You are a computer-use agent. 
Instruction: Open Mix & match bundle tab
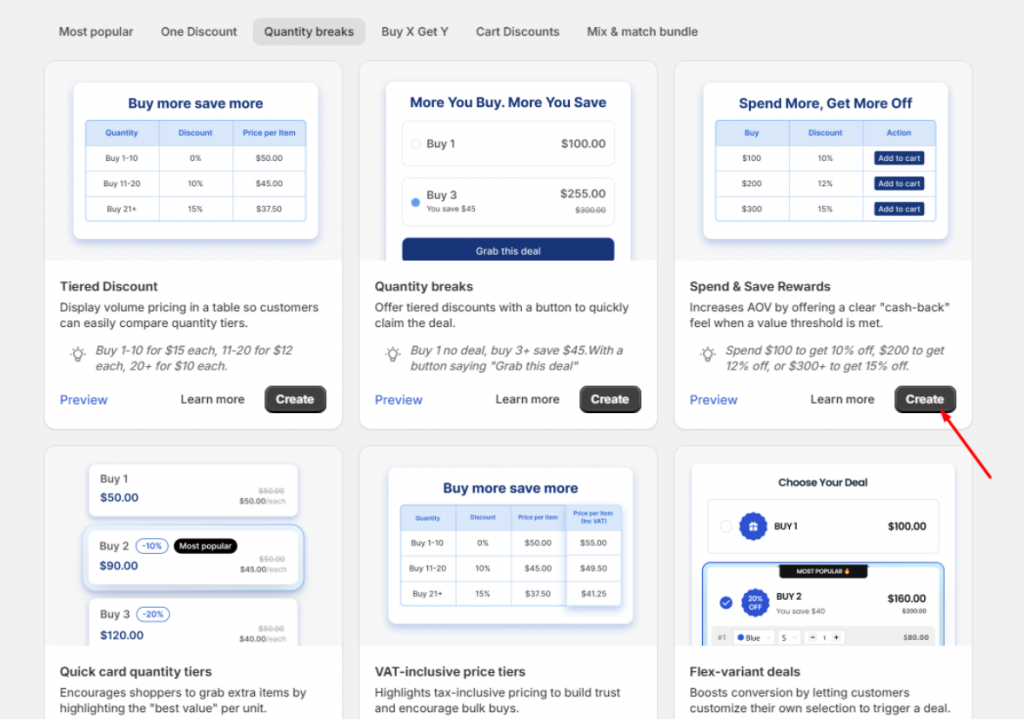(642, 31)
